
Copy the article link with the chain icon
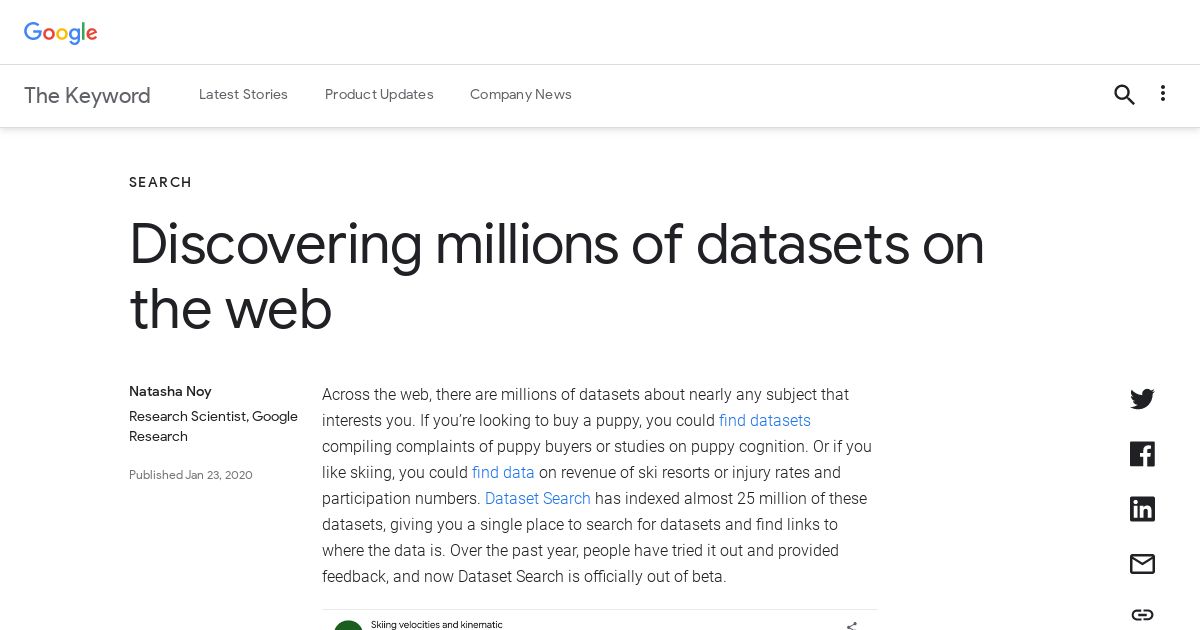(x=1142, y=614)
